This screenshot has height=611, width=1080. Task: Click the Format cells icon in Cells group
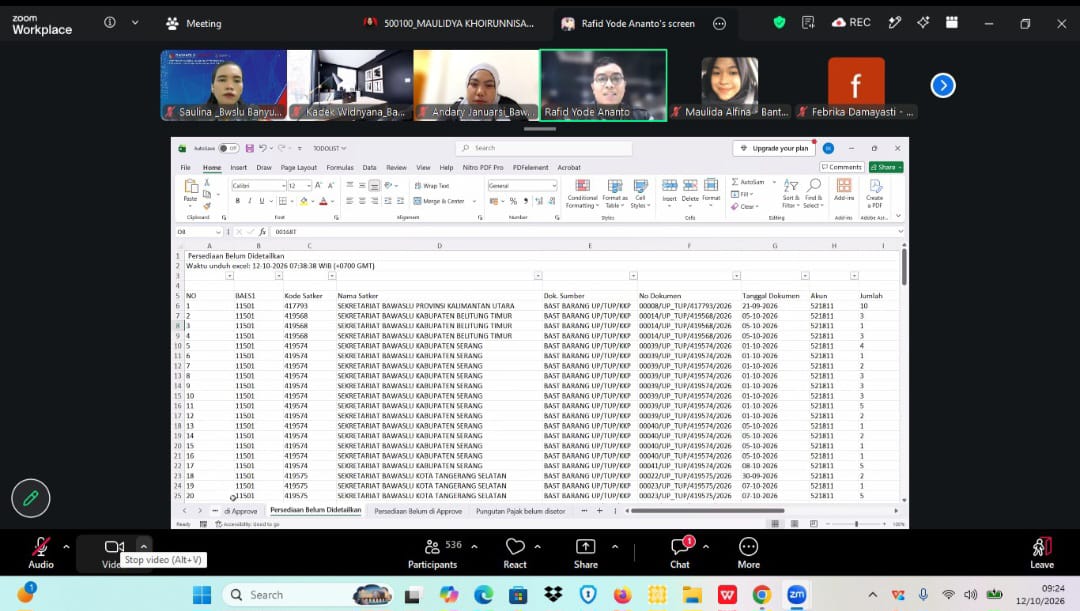(711, 185)
